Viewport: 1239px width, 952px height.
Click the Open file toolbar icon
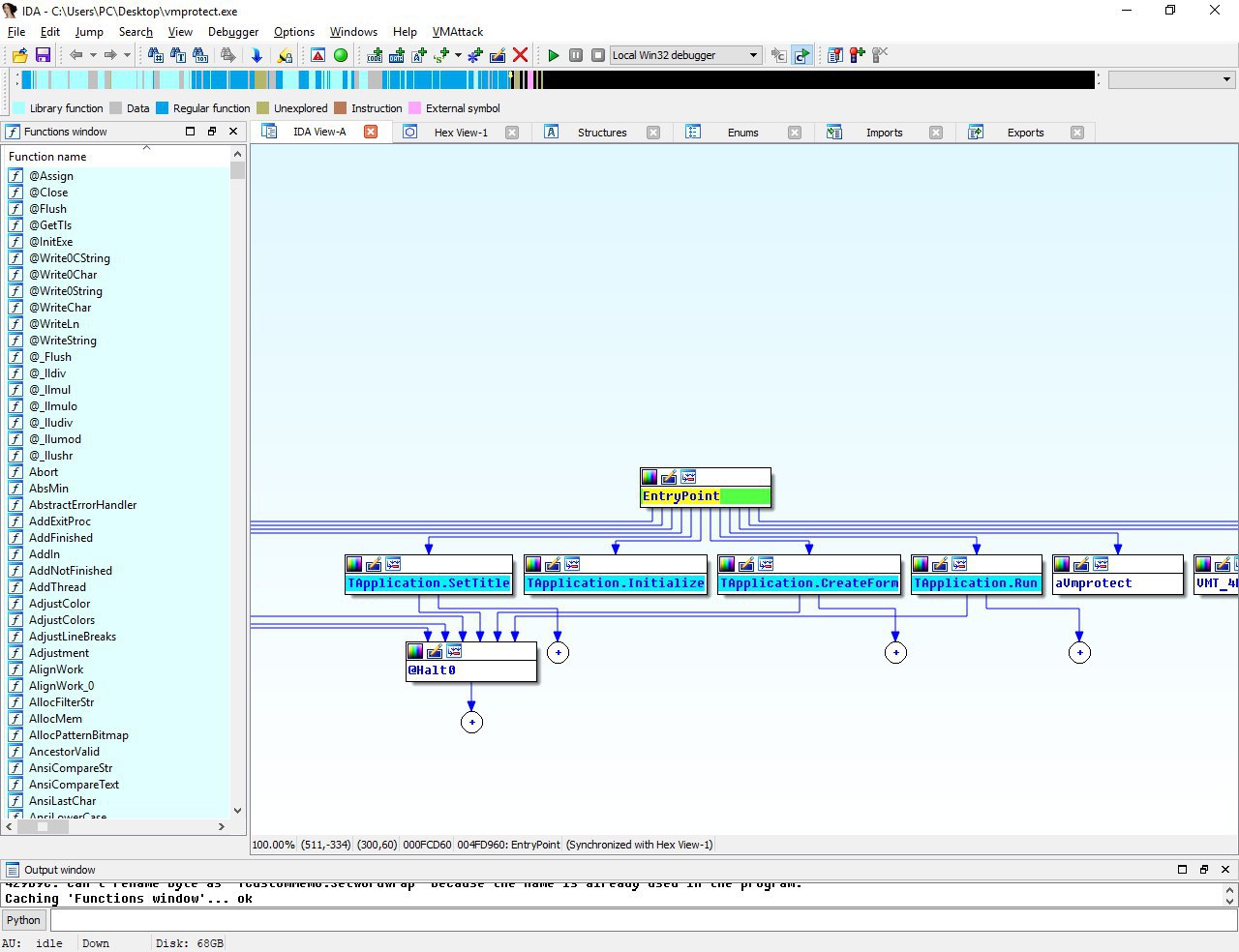pyautogui.click(x=19, y=55)
